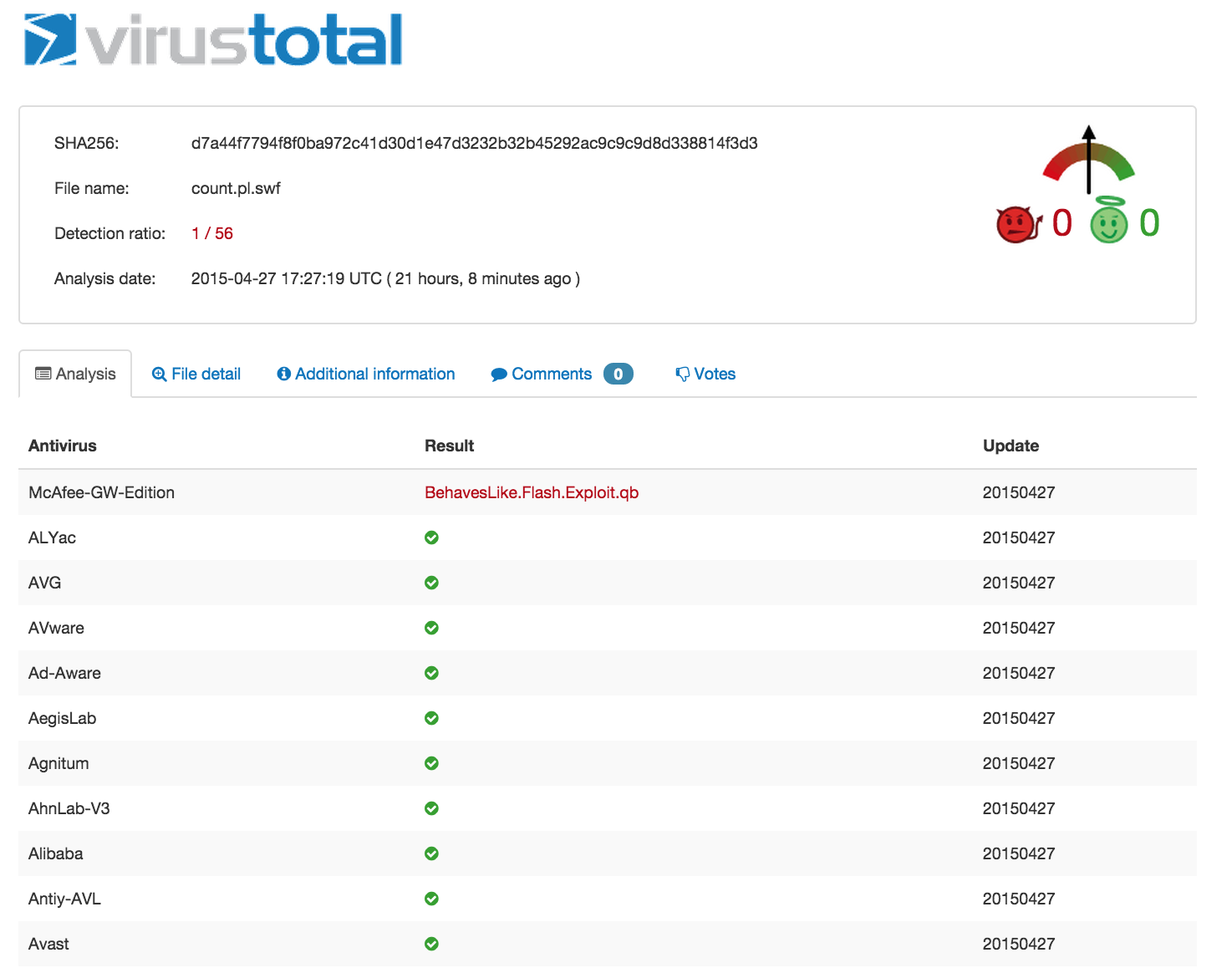Click the AVware antivirus name

click(x=56, y=628)
